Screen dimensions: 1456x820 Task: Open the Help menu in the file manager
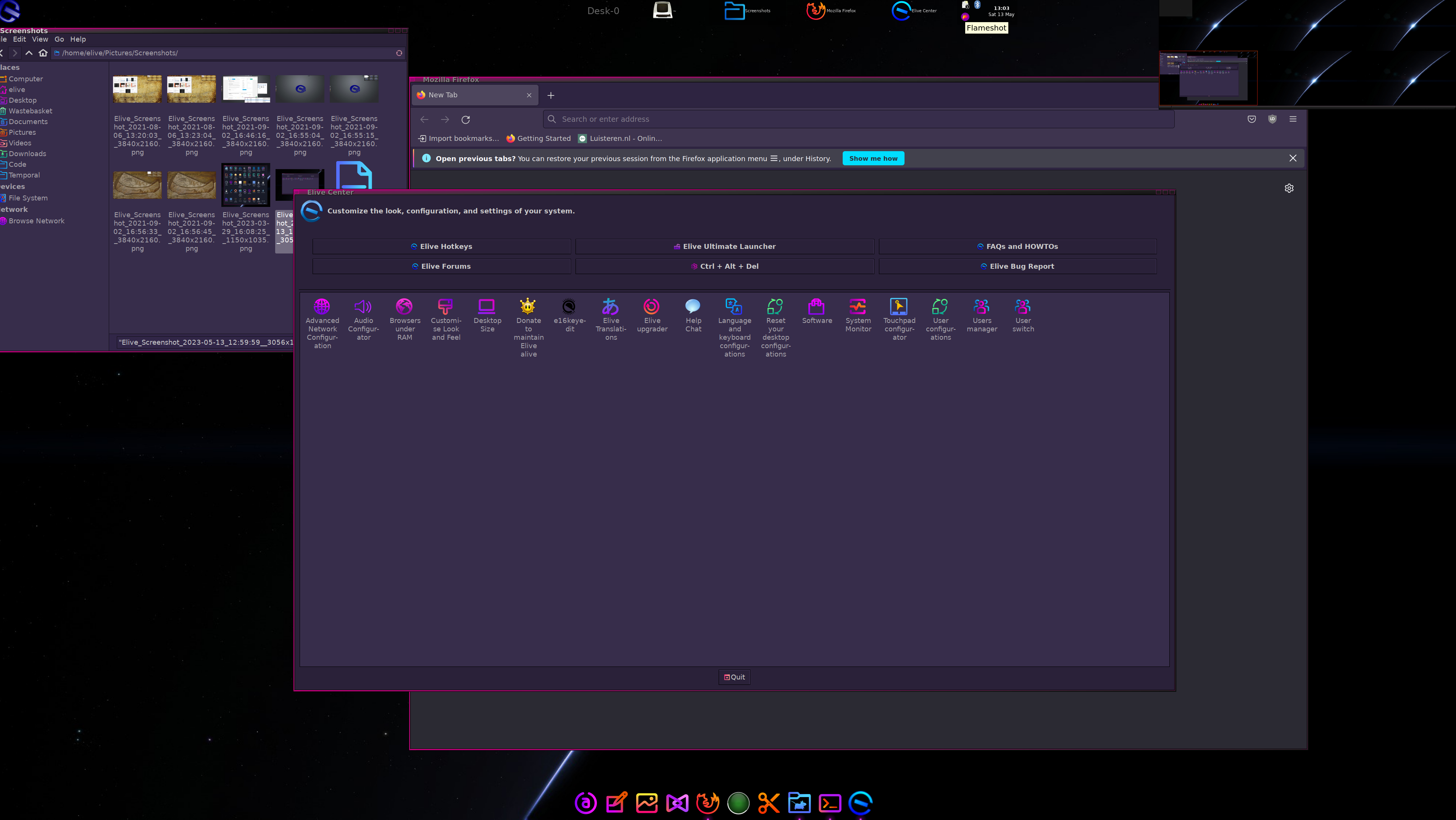tap(78, 39)
